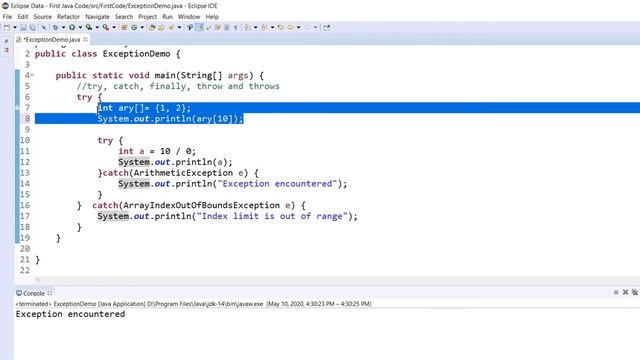
Task: Open the Search menu
Action: tap(124, 17)
